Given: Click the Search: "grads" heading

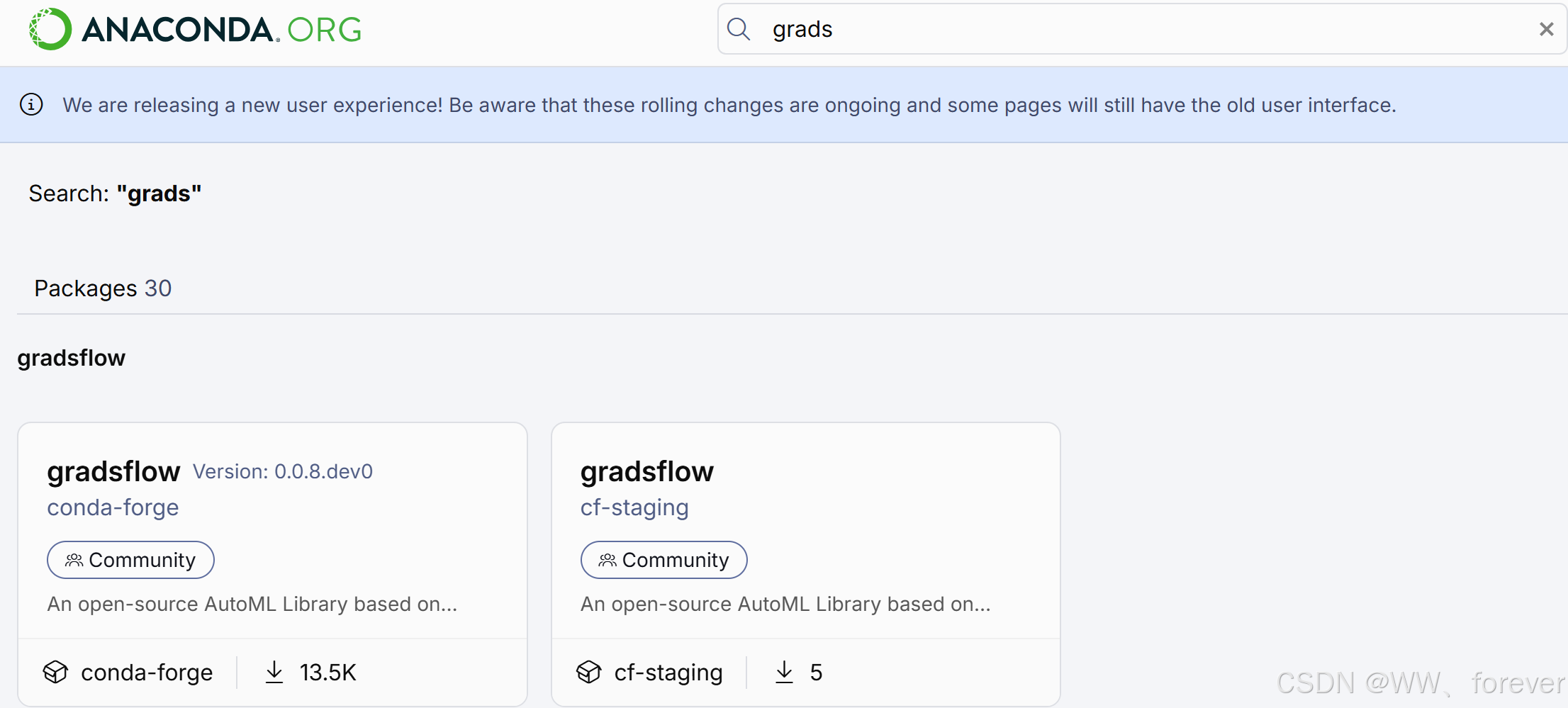Looking at the screenshot, I should coord(115,193).
